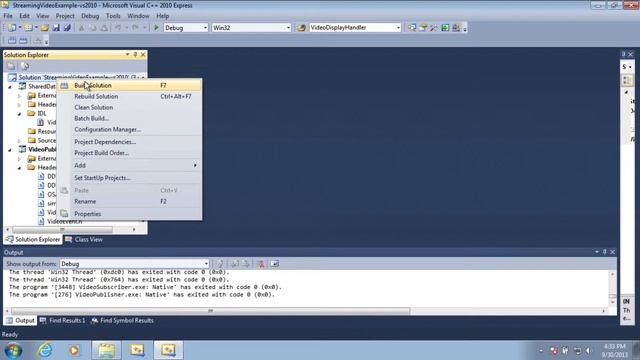The width and height of the screenshot is (640, 360).
Task: Select Batch Build... in context menu
Action: (129, 118)
